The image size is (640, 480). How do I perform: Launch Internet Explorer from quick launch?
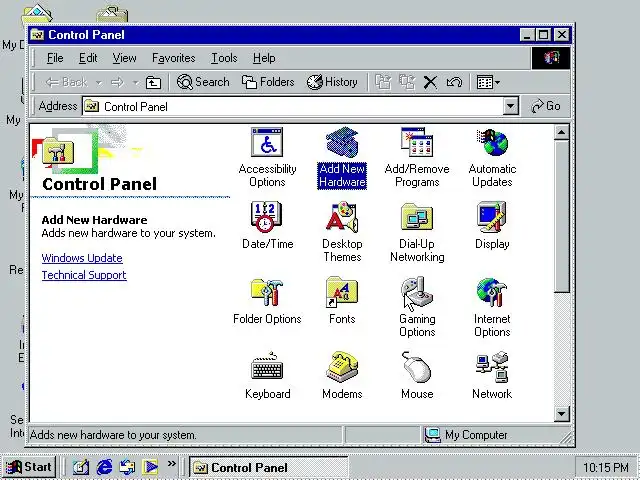pyautogui.click(x=104, y=467)
